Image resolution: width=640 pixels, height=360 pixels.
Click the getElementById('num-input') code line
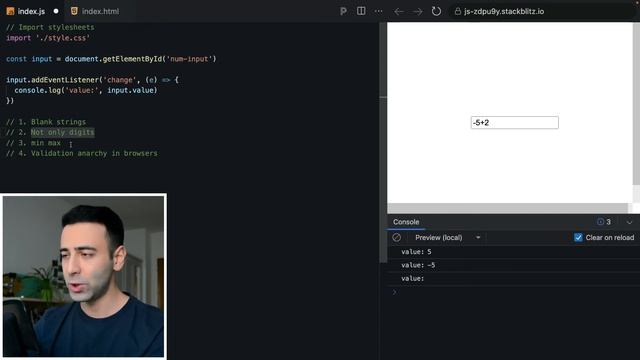pyautogui.click(x=111, y=59)
